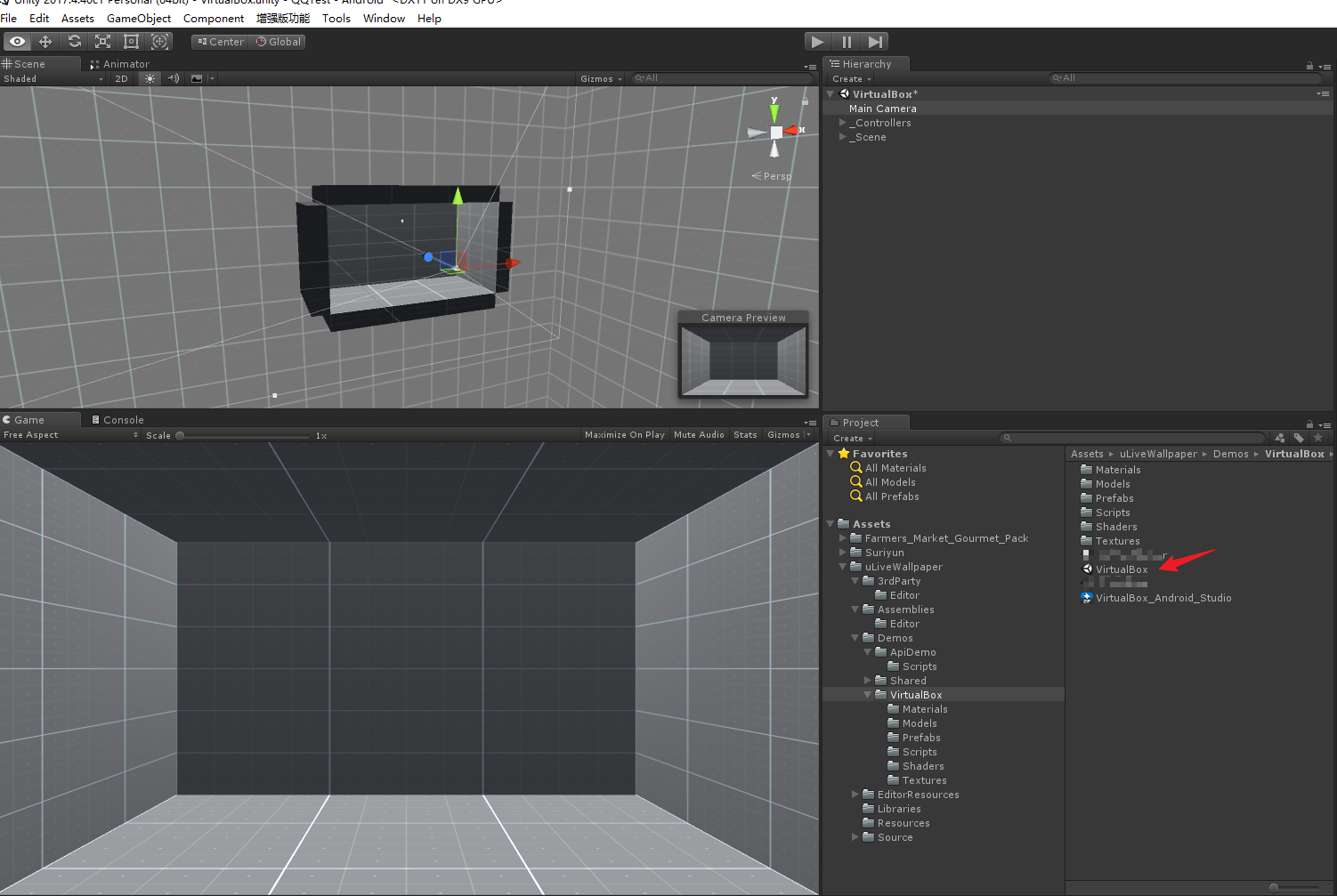
Task: Click Demos in breadcrumb path
Action: pyautogui.click(x=1230, y=454)
